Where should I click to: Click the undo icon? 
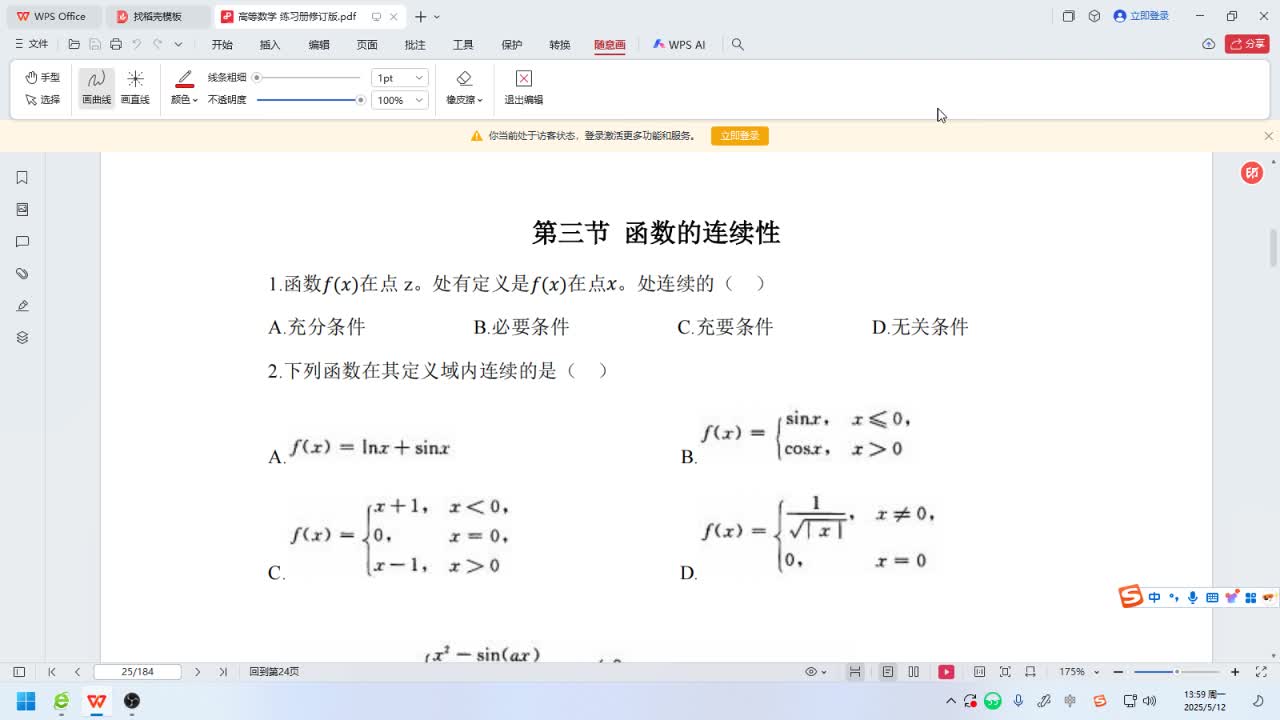137,44
